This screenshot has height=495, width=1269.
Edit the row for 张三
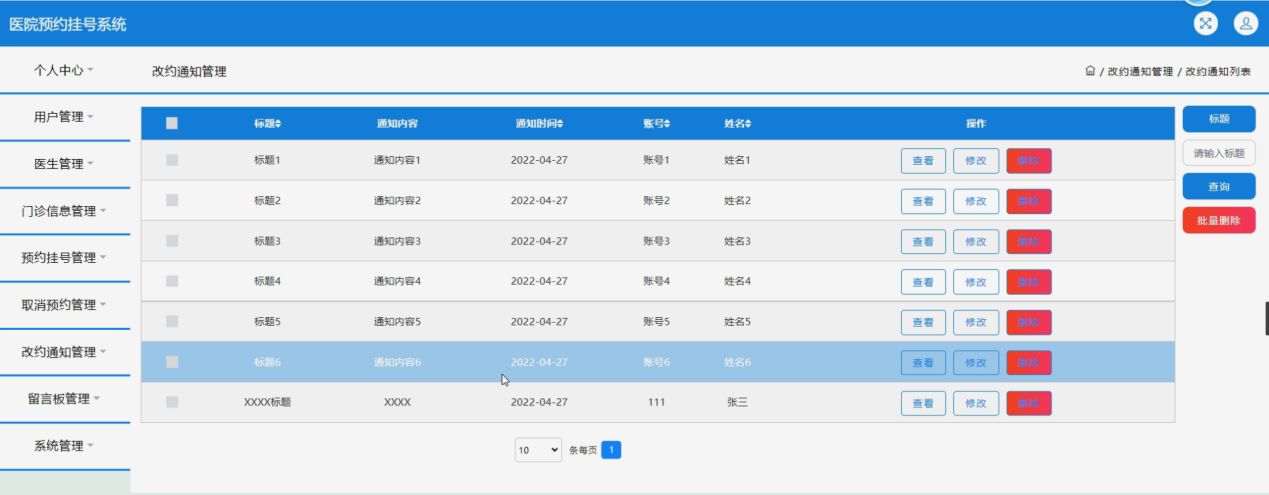pos(976,403)
